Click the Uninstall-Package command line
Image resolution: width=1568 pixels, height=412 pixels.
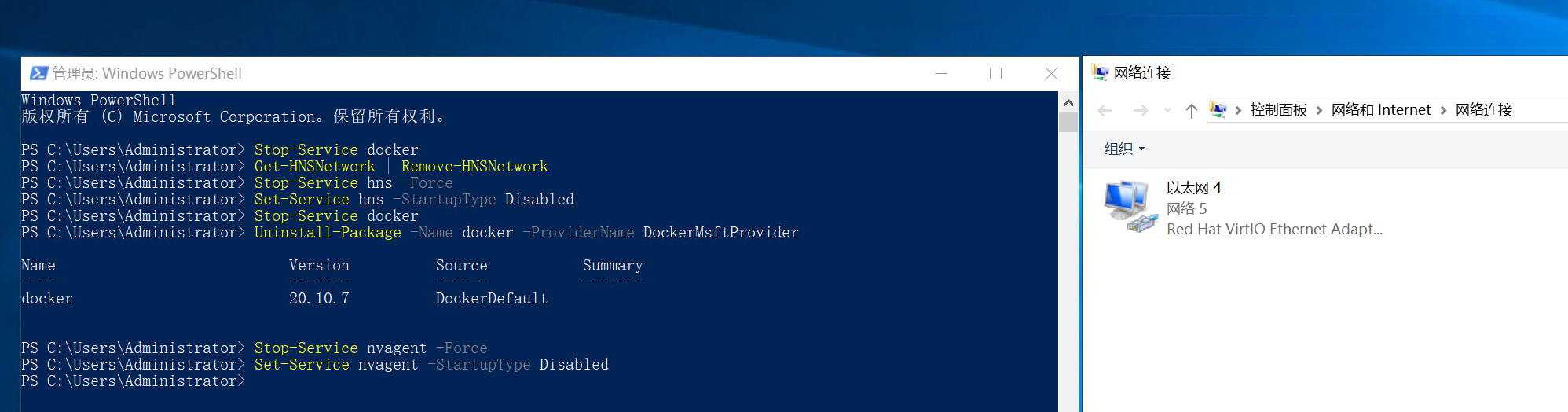(410, 232)
